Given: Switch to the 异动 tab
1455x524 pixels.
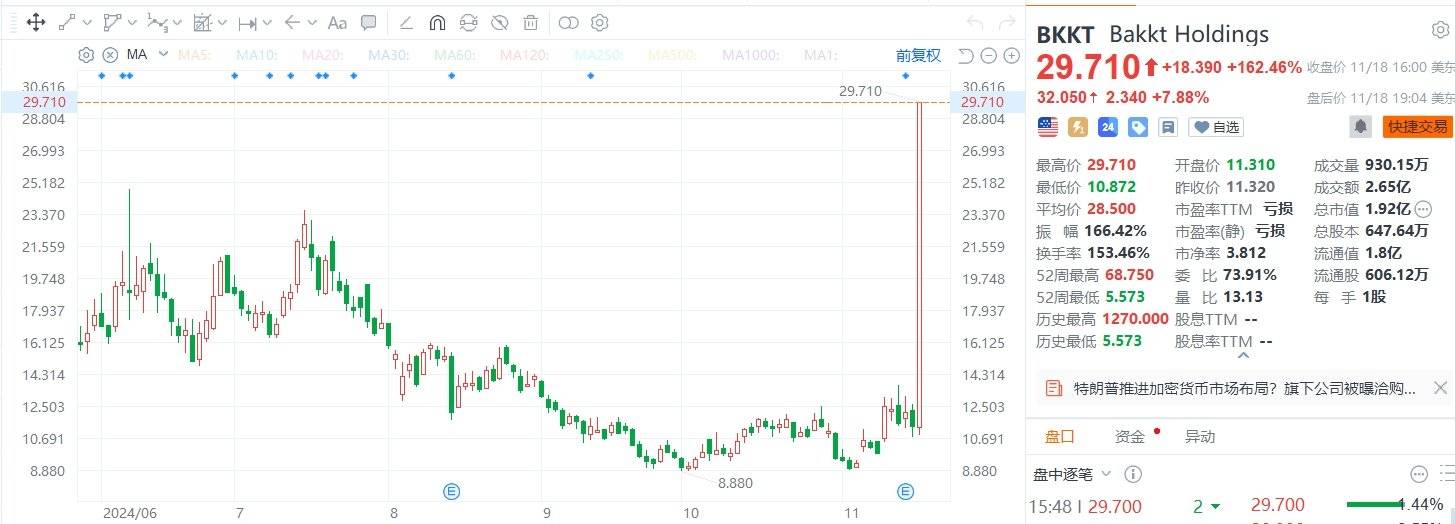Looking at the screenshot, I should click(1199, 436).
